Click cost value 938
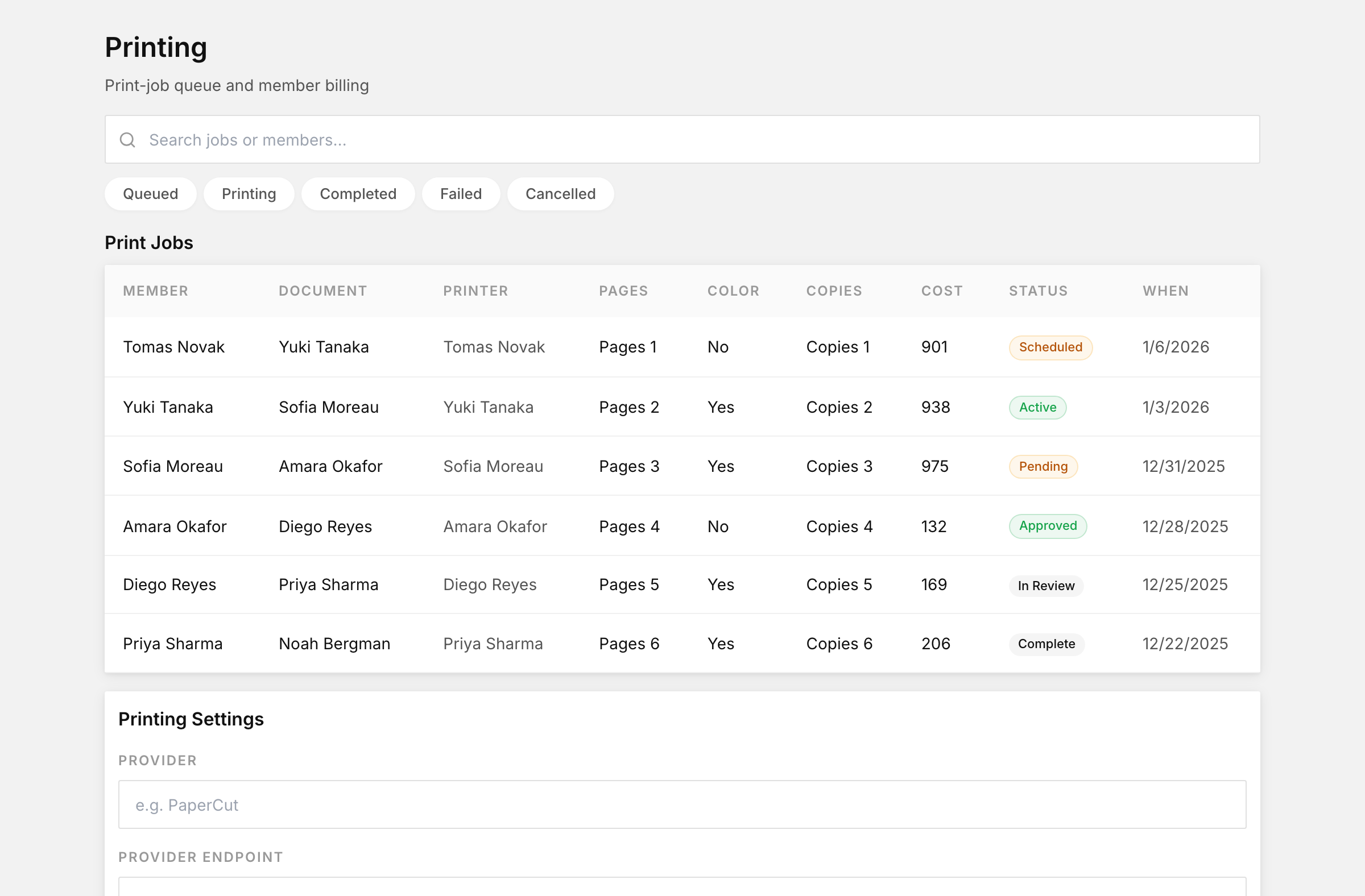 936,407
